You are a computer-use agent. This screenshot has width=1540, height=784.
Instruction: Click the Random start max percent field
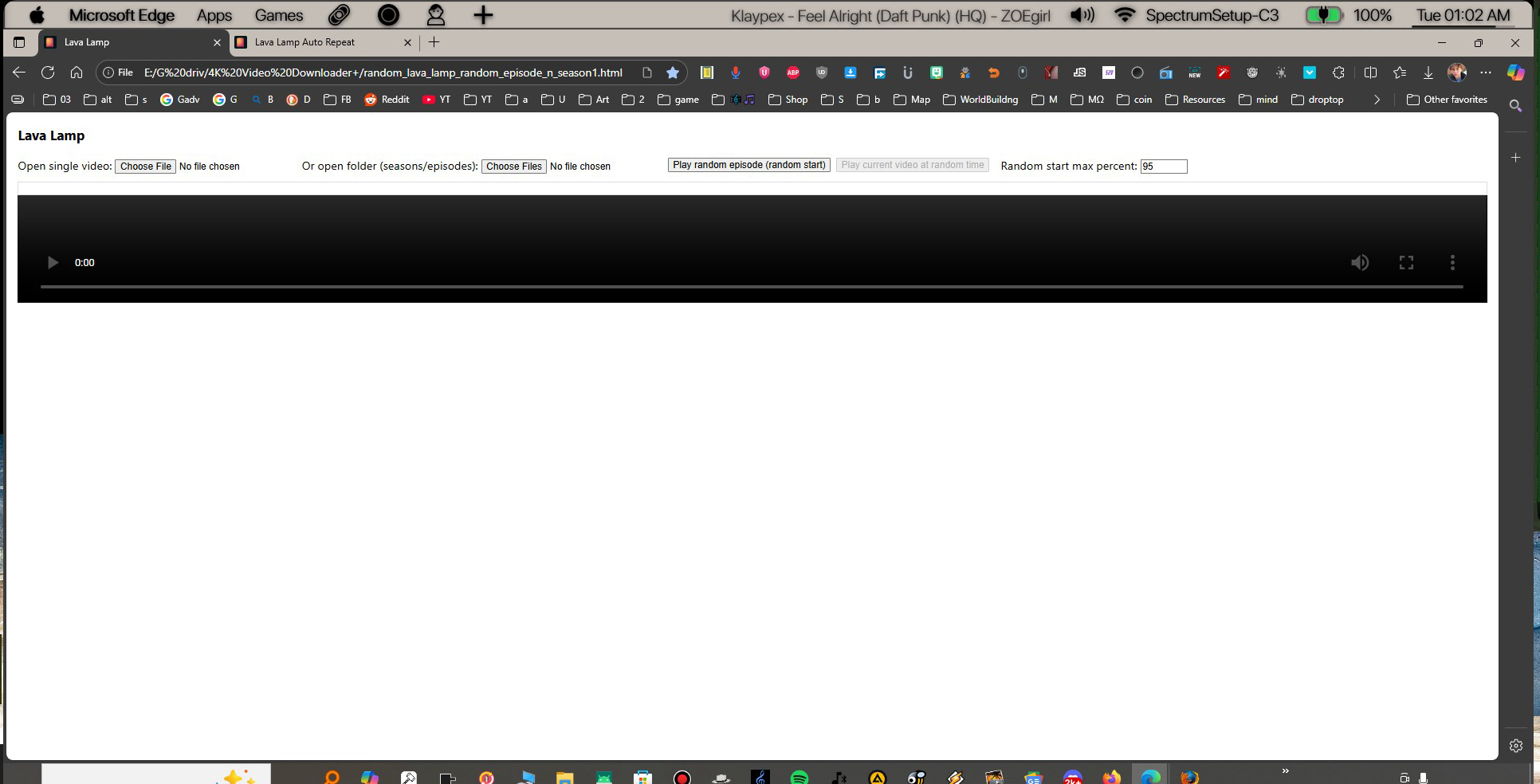[x=1164, y=167]
